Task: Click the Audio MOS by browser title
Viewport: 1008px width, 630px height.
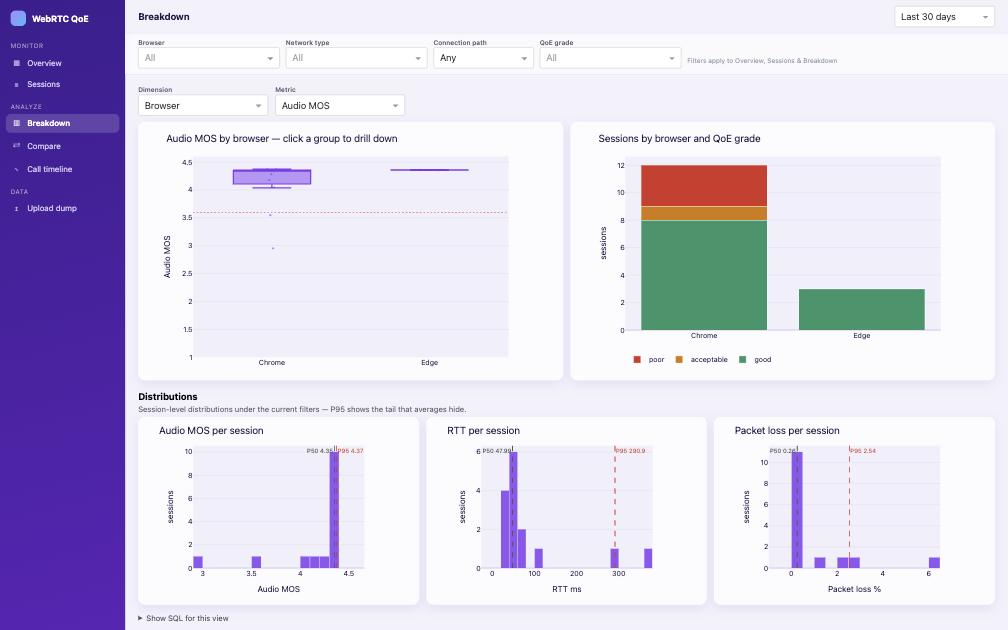Action: 282,138
